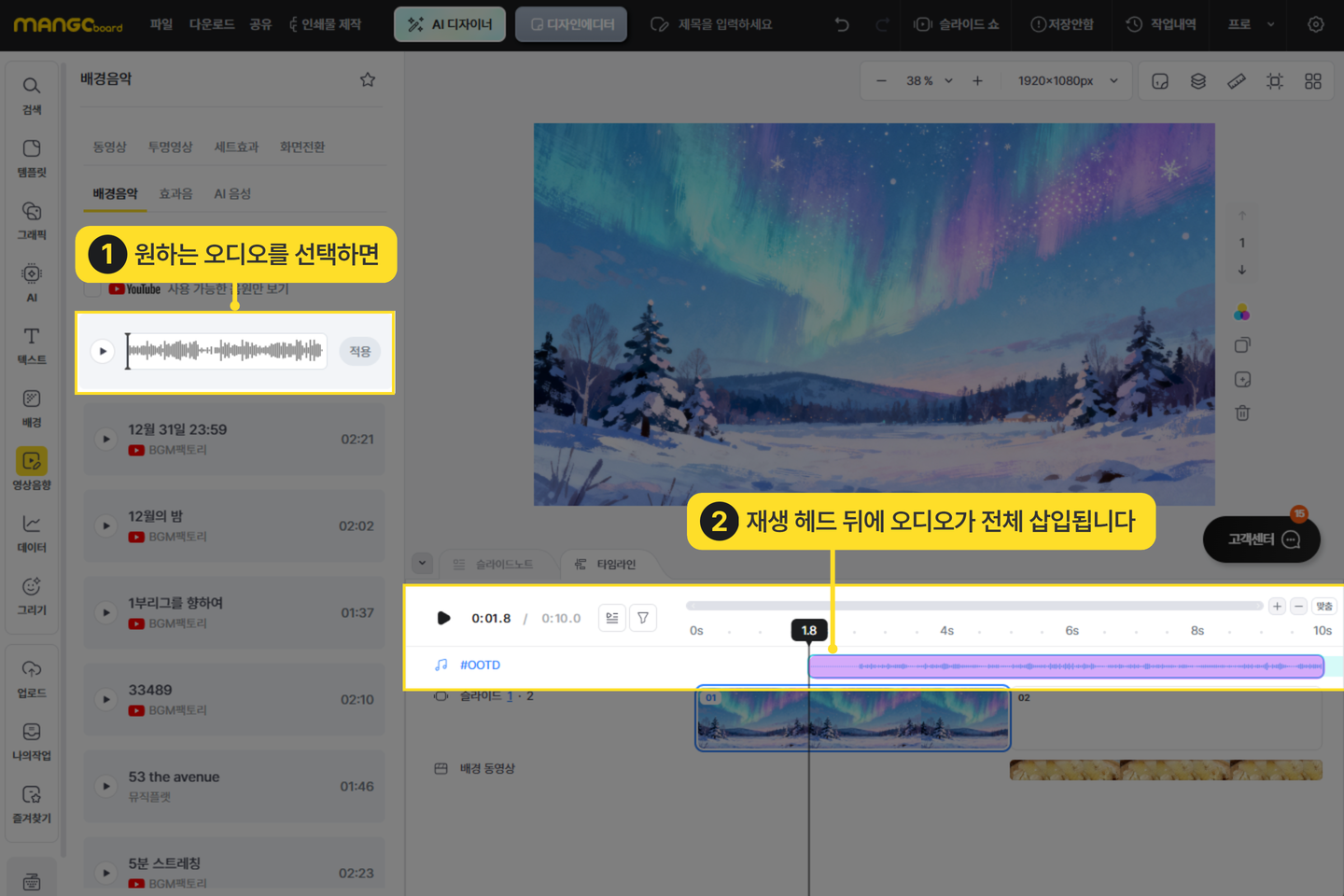Open the 고객센터 customer center button
Viewport: 1344px width, 896px height.
(x=1262, y=539)
